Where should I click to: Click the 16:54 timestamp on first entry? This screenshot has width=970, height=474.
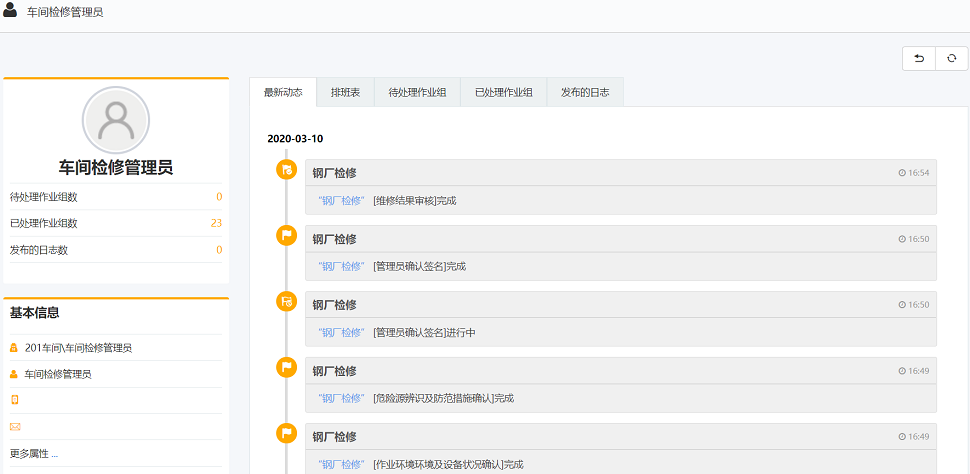coord(914,173)
